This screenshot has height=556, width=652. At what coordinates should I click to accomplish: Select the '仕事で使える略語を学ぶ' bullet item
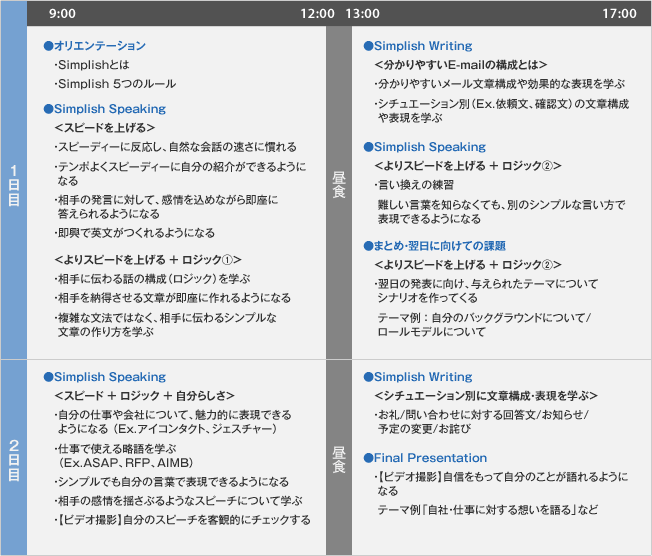[x=118, y=450]
